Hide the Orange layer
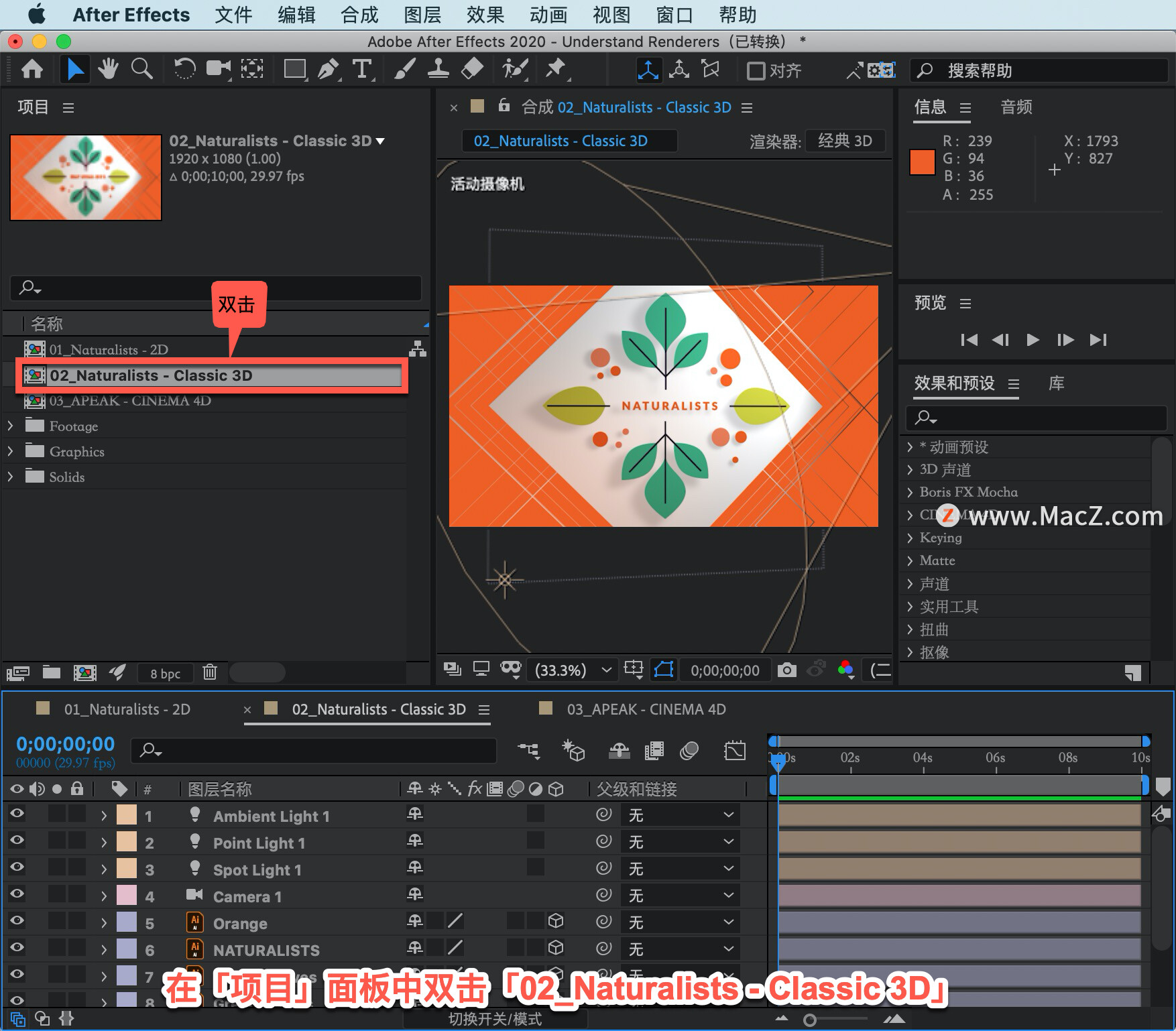This screenshot has width=1176, height=1031. [x=17, y=921]
